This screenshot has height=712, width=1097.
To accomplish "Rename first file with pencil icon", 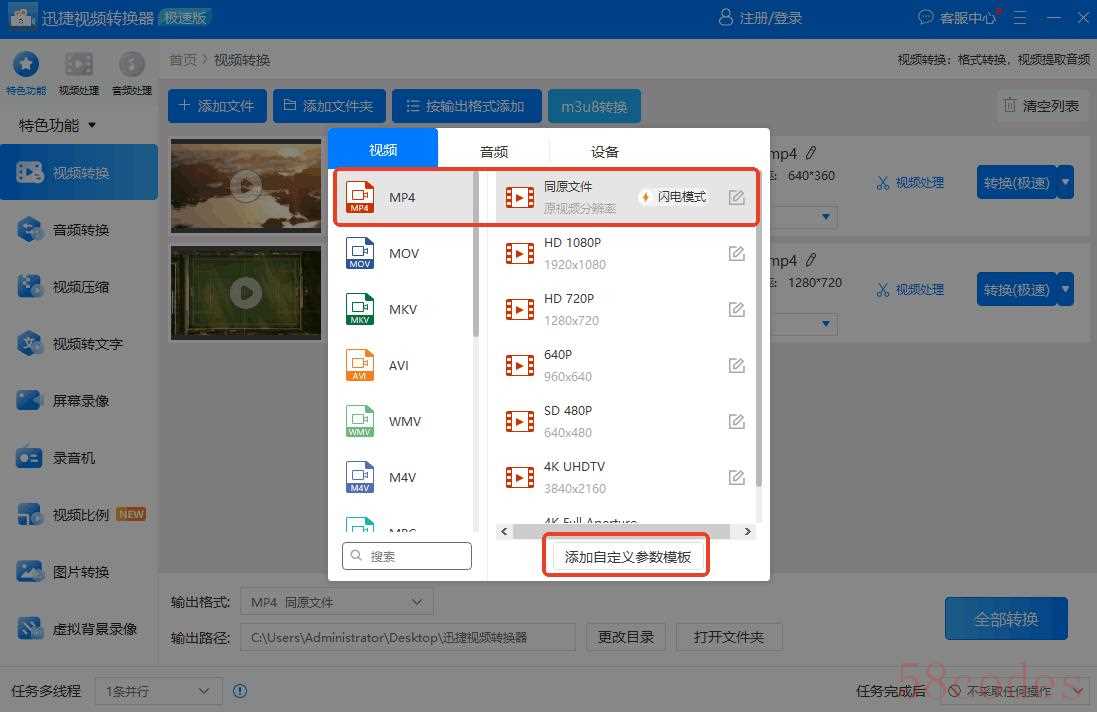I will tap(811, 152).
